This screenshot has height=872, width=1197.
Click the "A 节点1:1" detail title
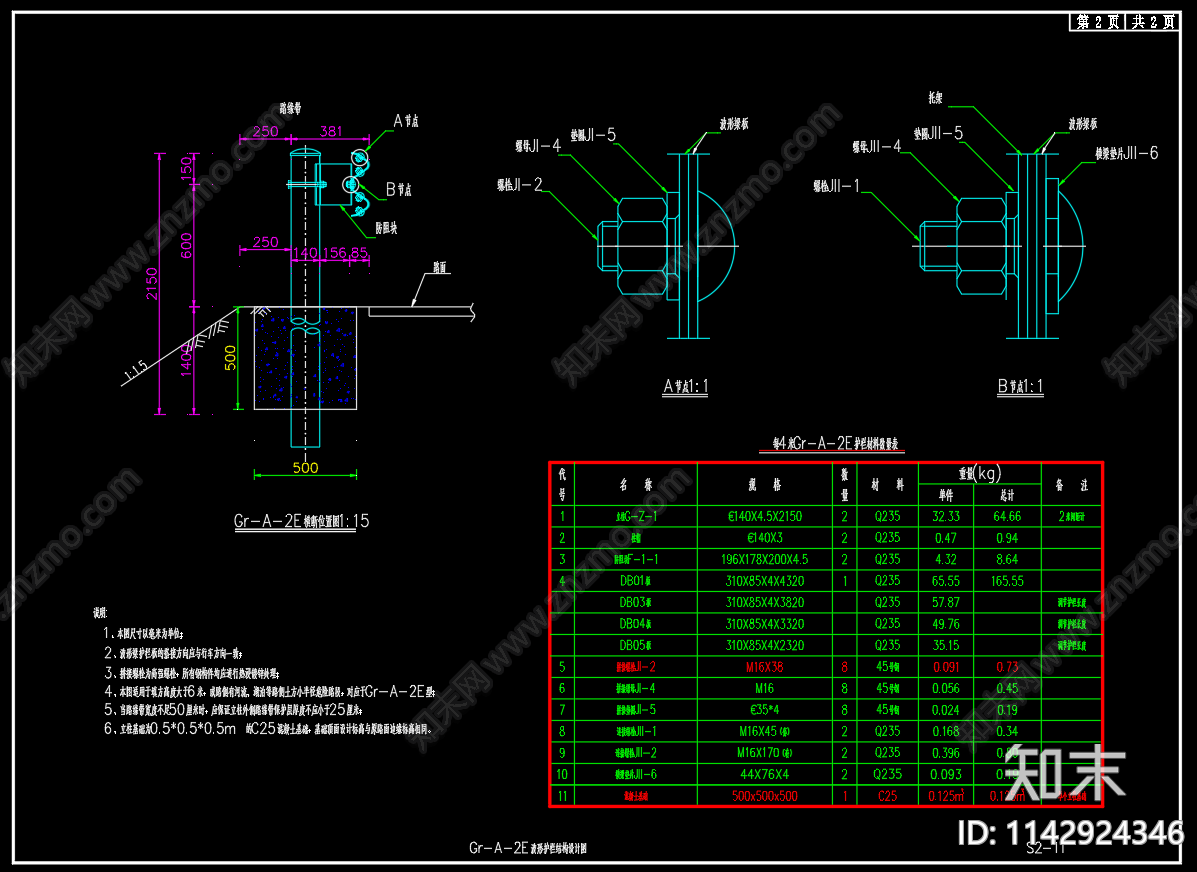686,386
